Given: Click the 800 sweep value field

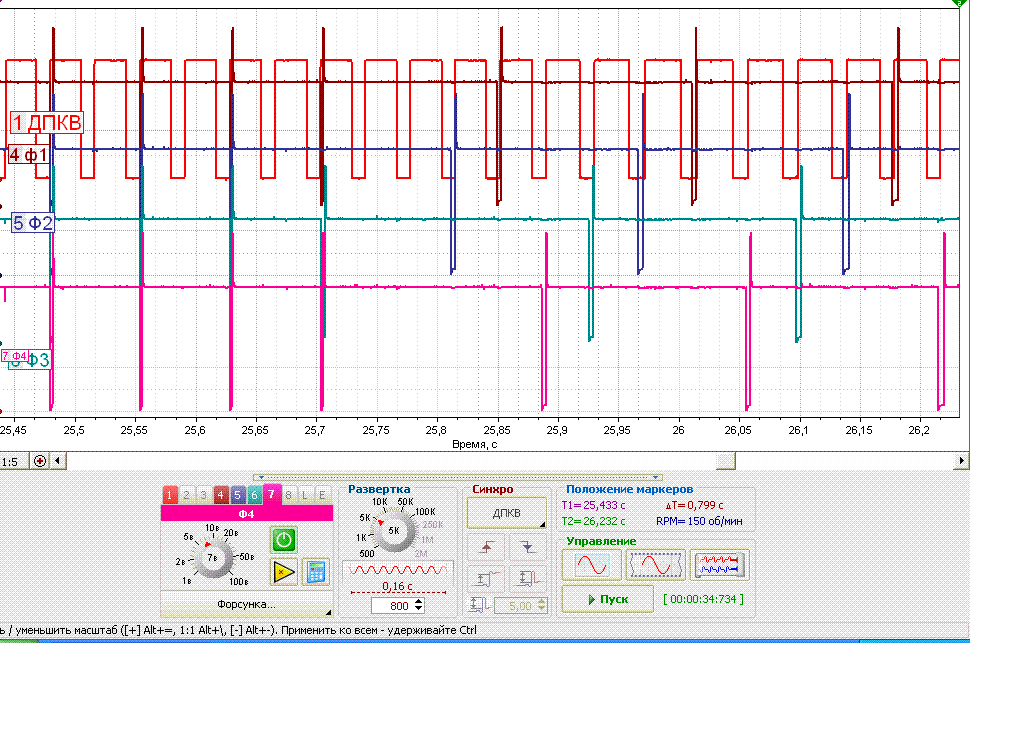Looking at the screenshot, I should 392,606.
